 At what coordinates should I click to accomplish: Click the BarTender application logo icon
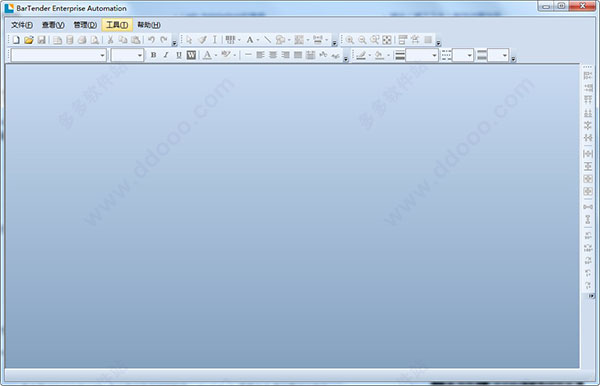(9, 8)
